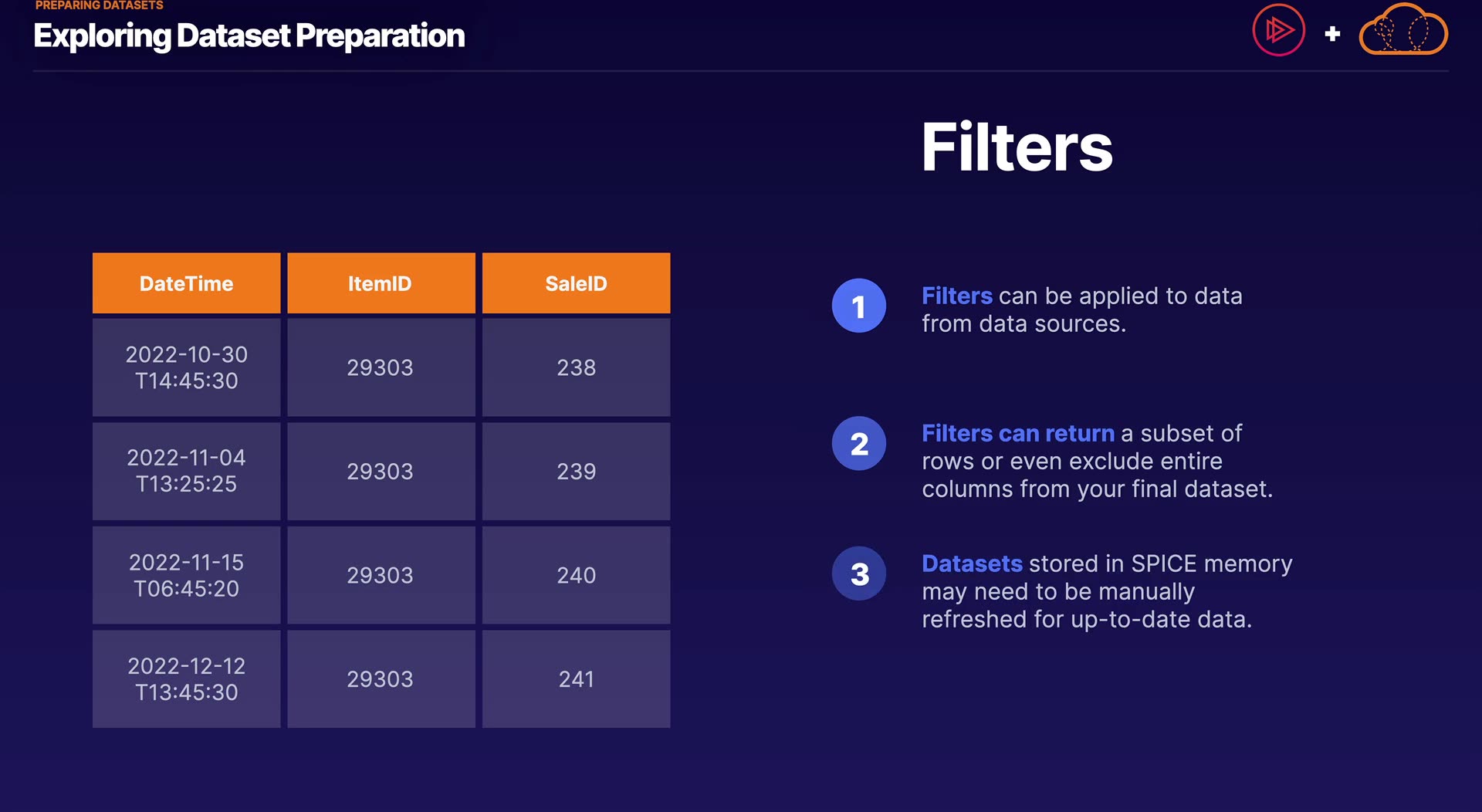Select the ItemID column header
Viewport: 1482px width, 812px height.
click(x=381, y=283)
